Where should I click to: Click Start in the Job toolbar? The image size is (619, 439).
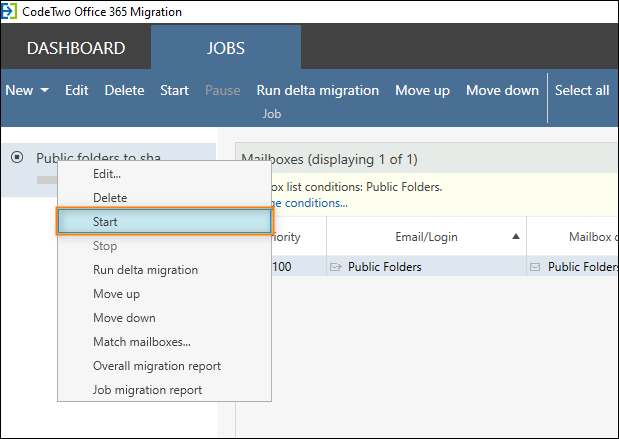tap(174, 90)
